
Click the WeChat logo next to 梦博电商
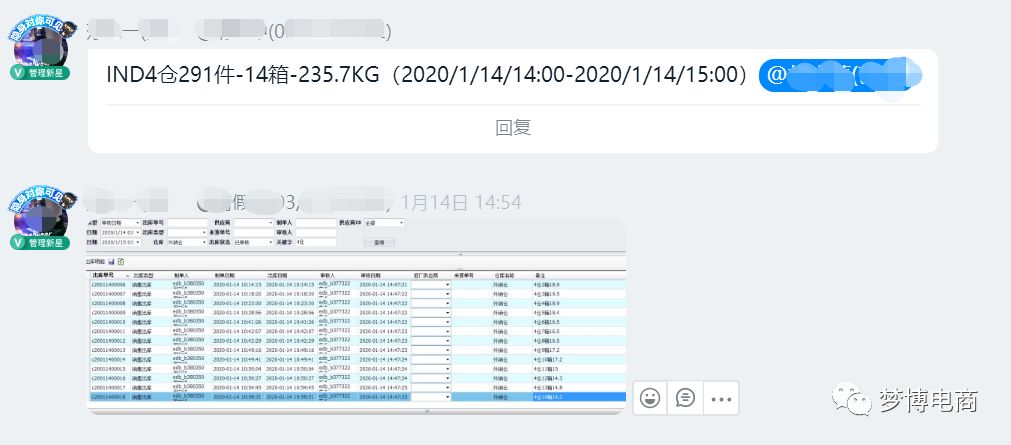tap(849, 400)
